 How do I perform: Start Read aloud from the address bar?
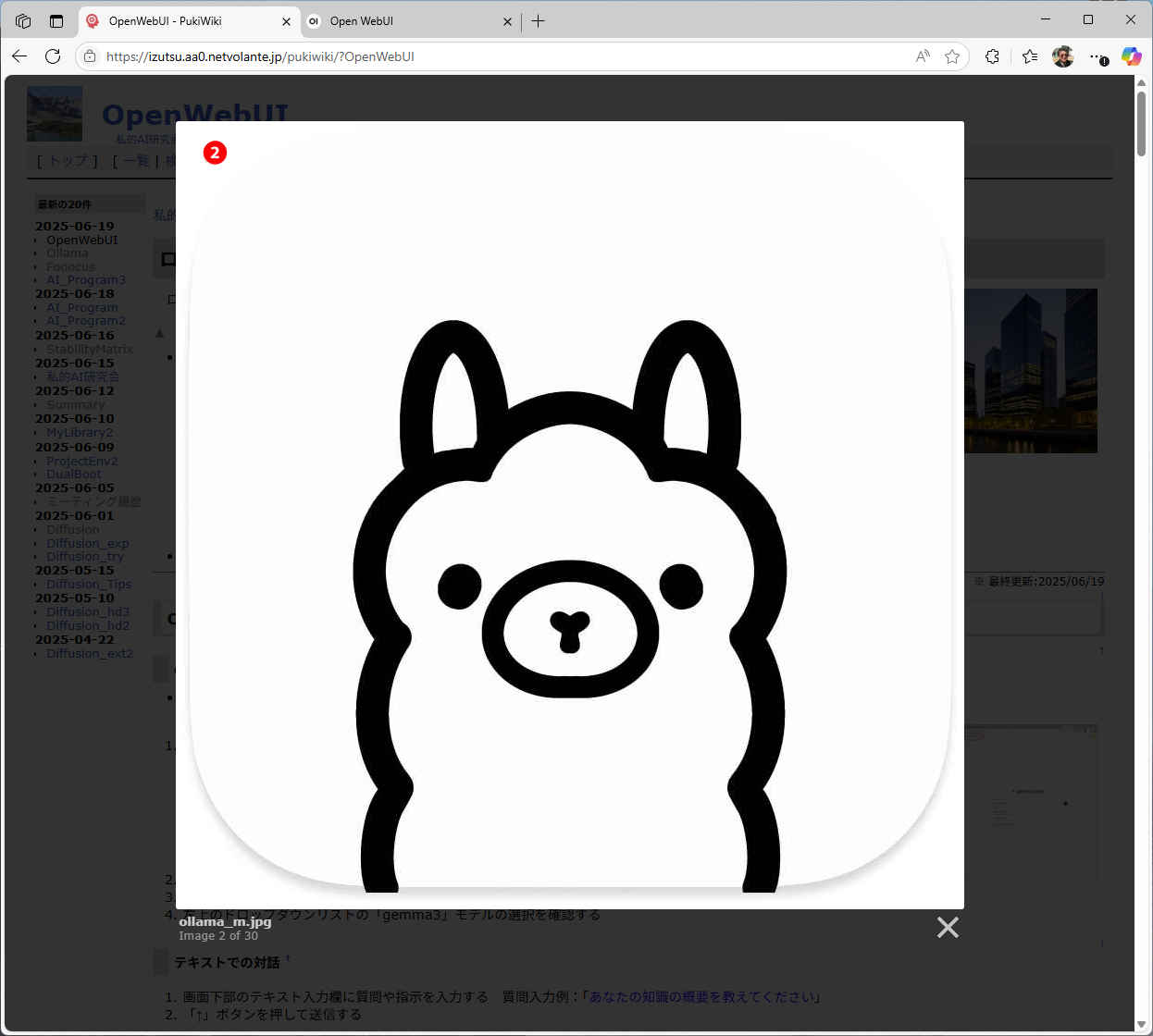923,56
